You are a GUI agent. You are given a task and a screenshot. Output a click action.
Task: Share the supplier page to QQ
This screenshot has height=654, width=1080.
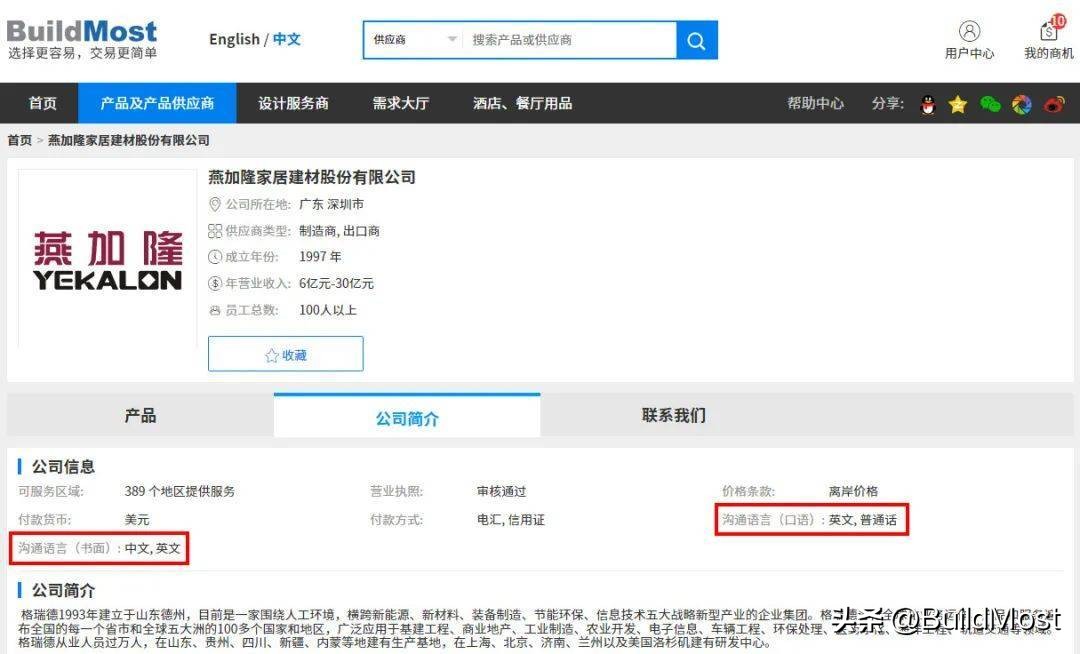(x=927, y=103)
